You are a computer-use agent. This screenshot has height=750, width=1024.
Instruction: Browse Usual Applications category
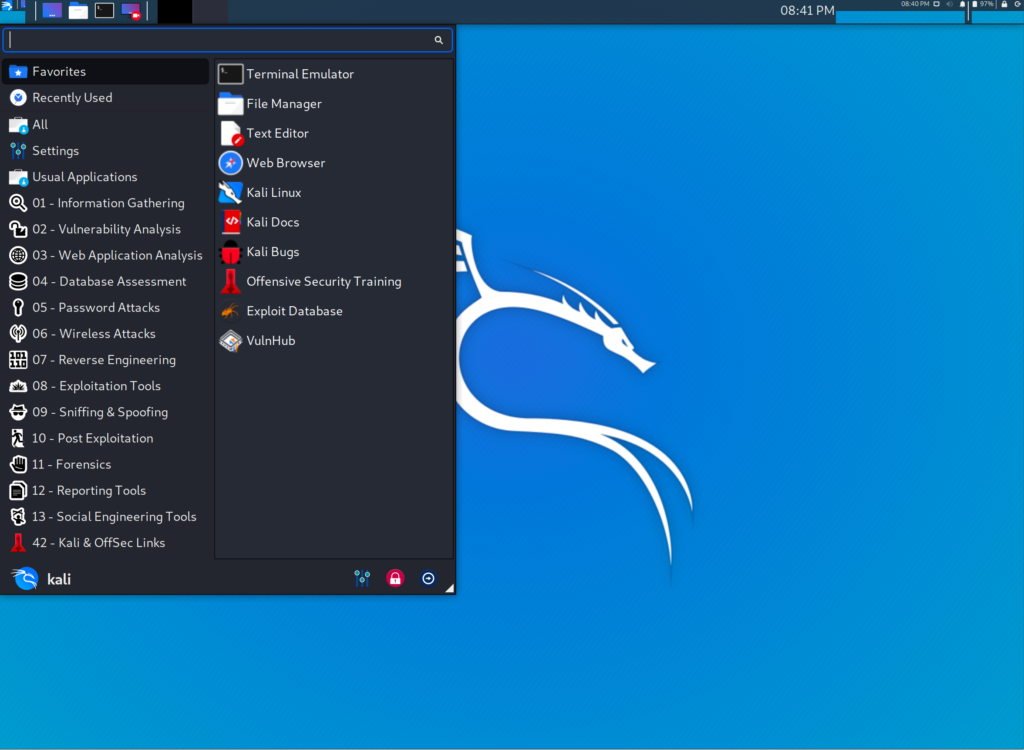pos(106,176)
